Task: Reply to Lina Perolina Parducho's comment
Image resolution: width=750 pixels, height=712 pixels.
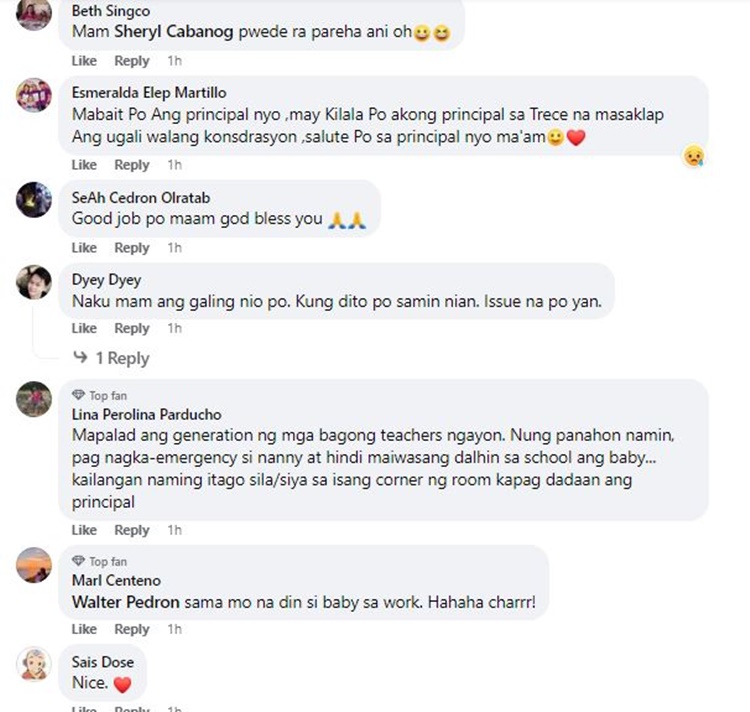Action: 132,530
